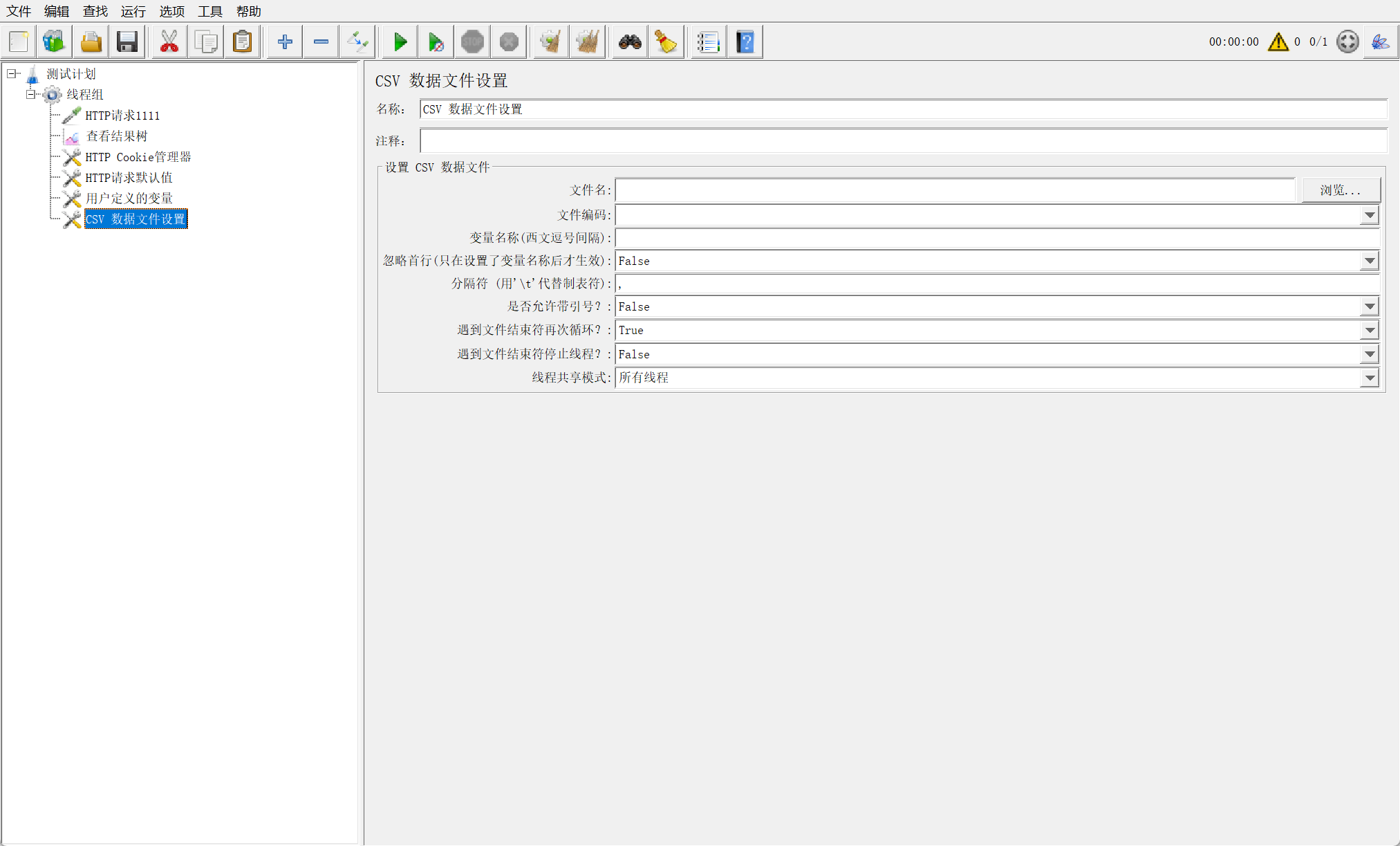This screenshot has width=1400, height=846.
Task: Click the thread status circle icon
Action: (1347, 42)
